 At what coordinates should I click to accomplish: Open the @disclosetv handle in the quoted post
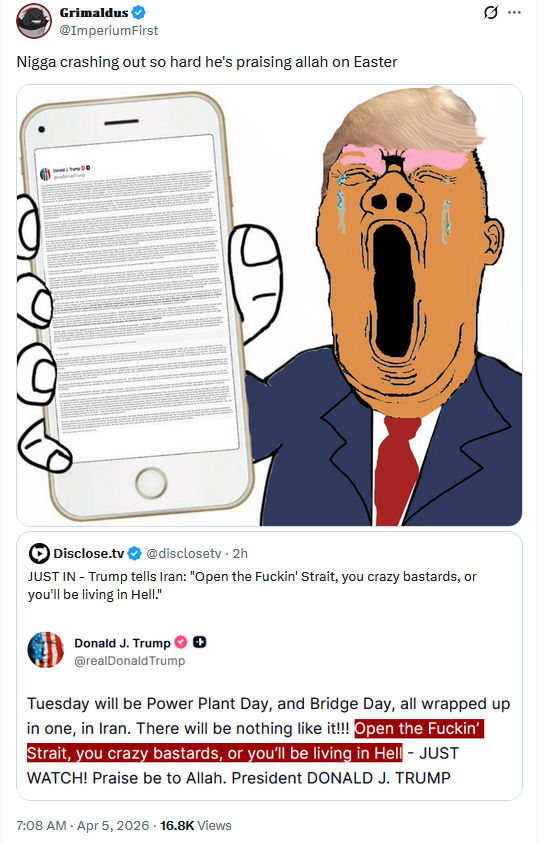184,553
